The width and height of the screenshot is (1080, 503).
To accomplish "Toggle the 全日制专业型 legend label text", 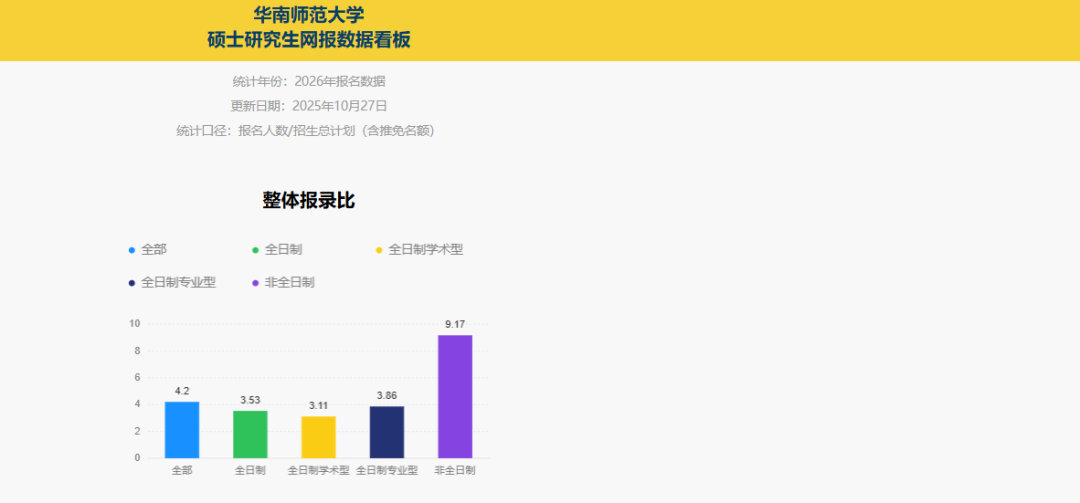I will pyautogui.click(x=178, y=283).
